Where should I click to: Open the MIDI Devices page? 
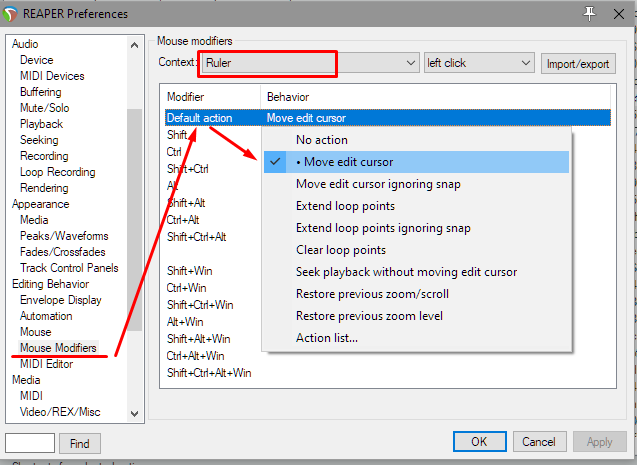(52, 76)
